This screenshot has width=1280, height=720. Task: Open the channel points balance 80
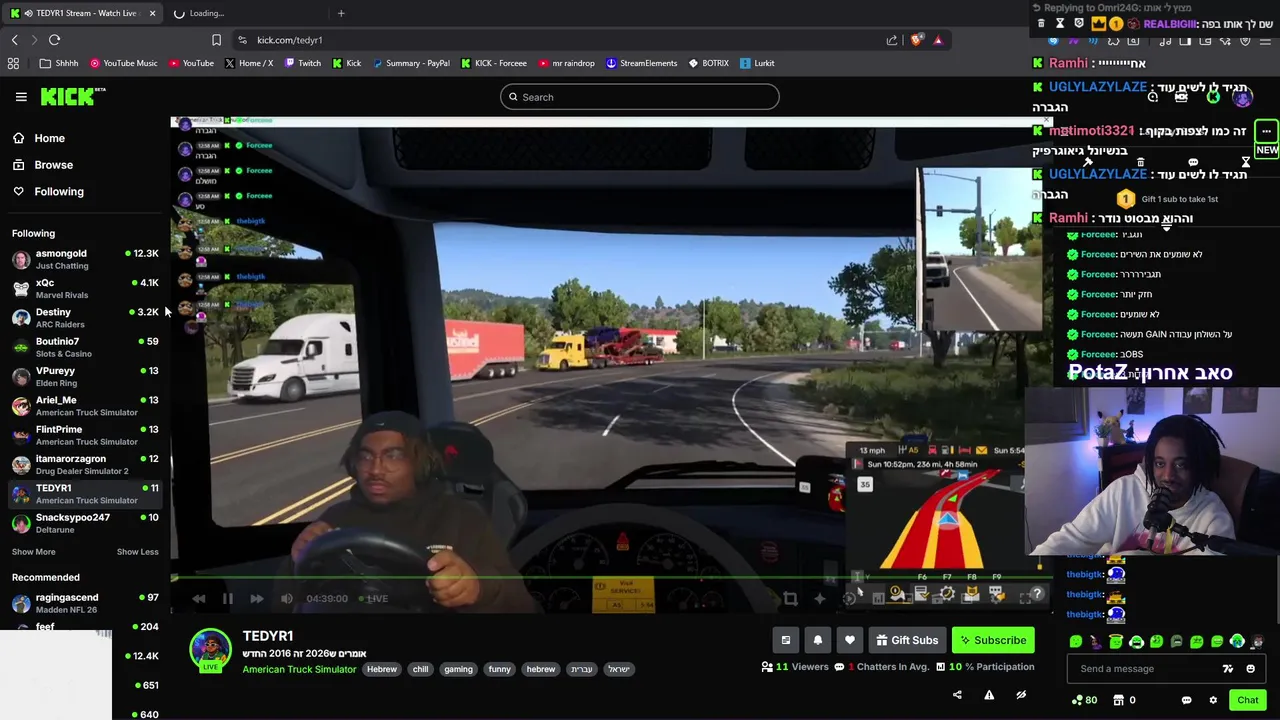pyautogui.click(x=1084, y=700)
